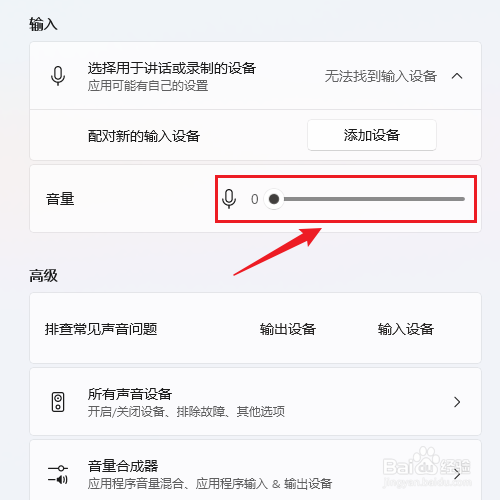Click the input volume value 0
Image resolution: width=500 pixels, height=500 pixels.
[255, 199]
